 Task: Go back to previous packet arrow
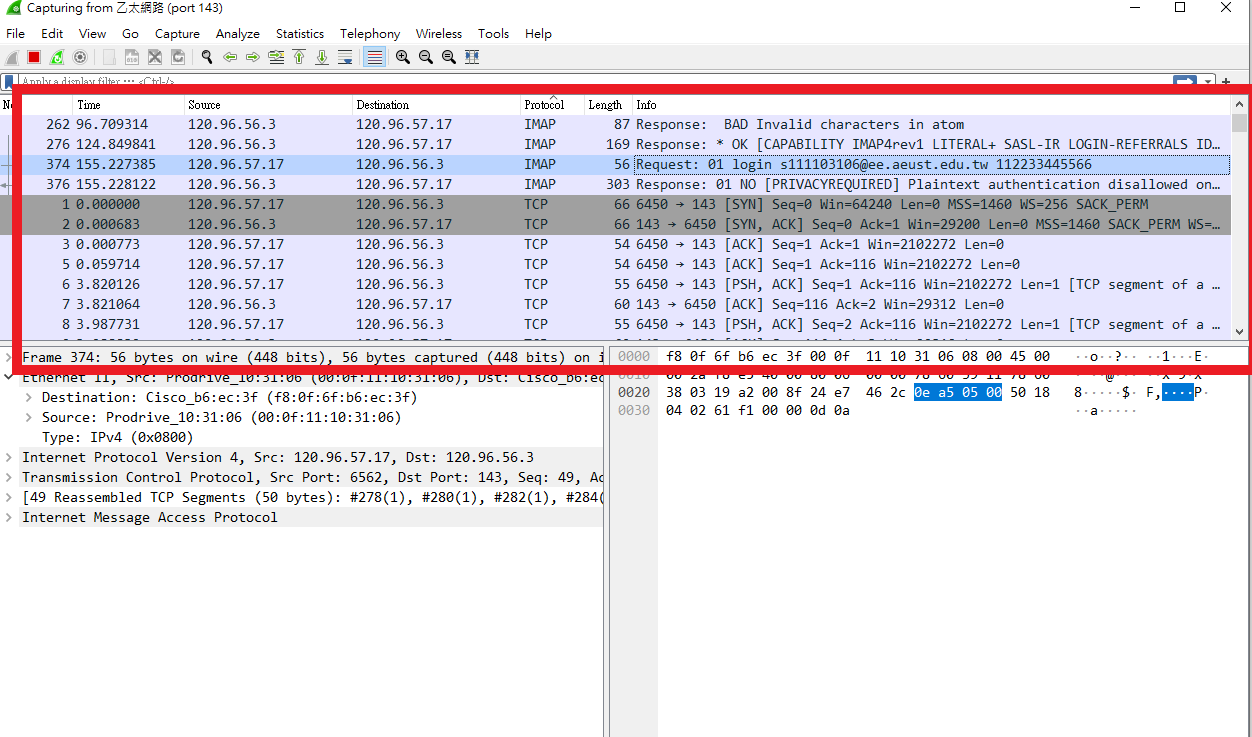click(x=230, y=57)
